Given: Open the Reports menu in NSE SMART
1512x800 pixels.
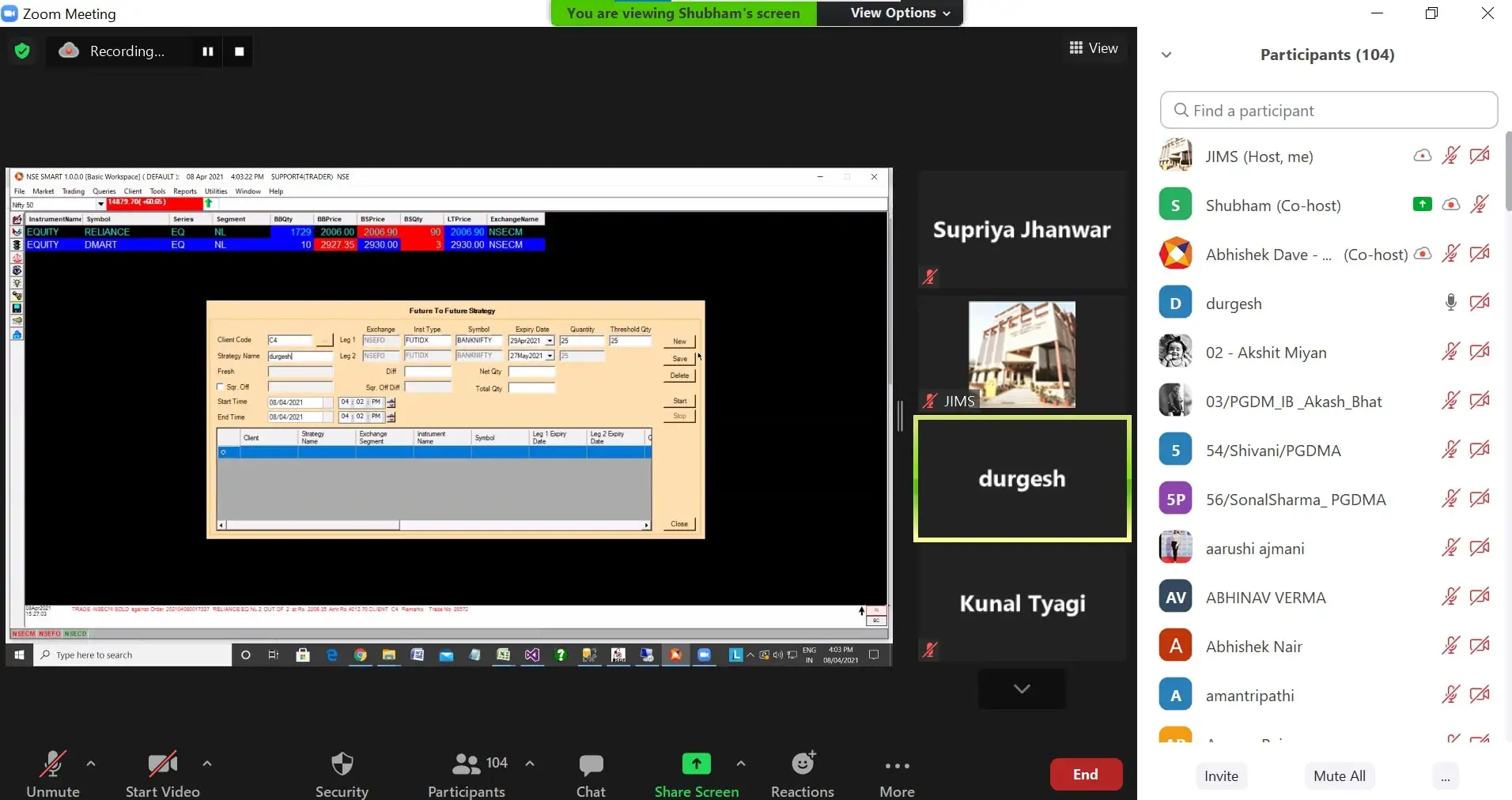Looking at the screenshot, I should tap(185, 191).
